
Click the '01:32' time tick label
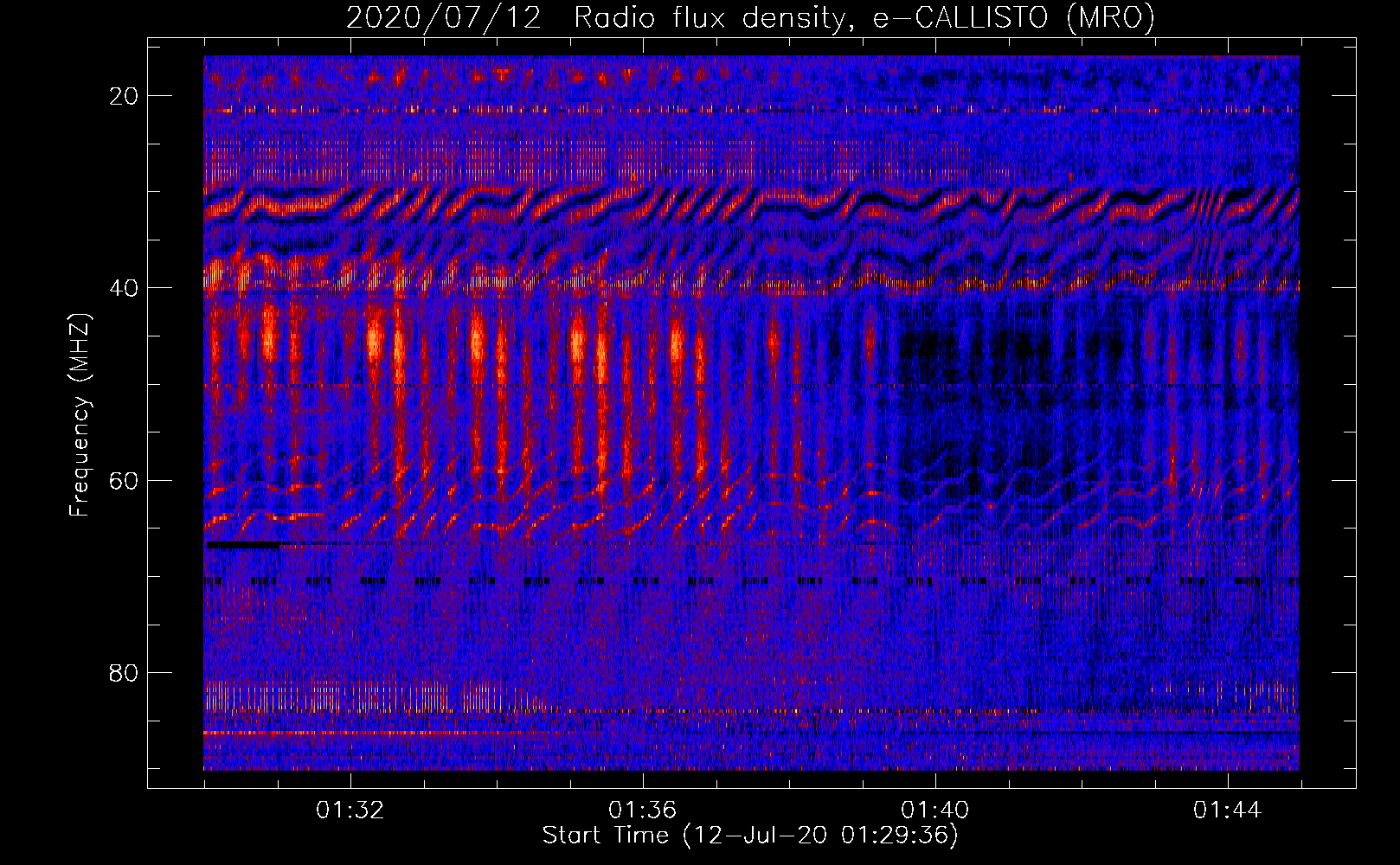pyautogui.click(x=350, y=811)
